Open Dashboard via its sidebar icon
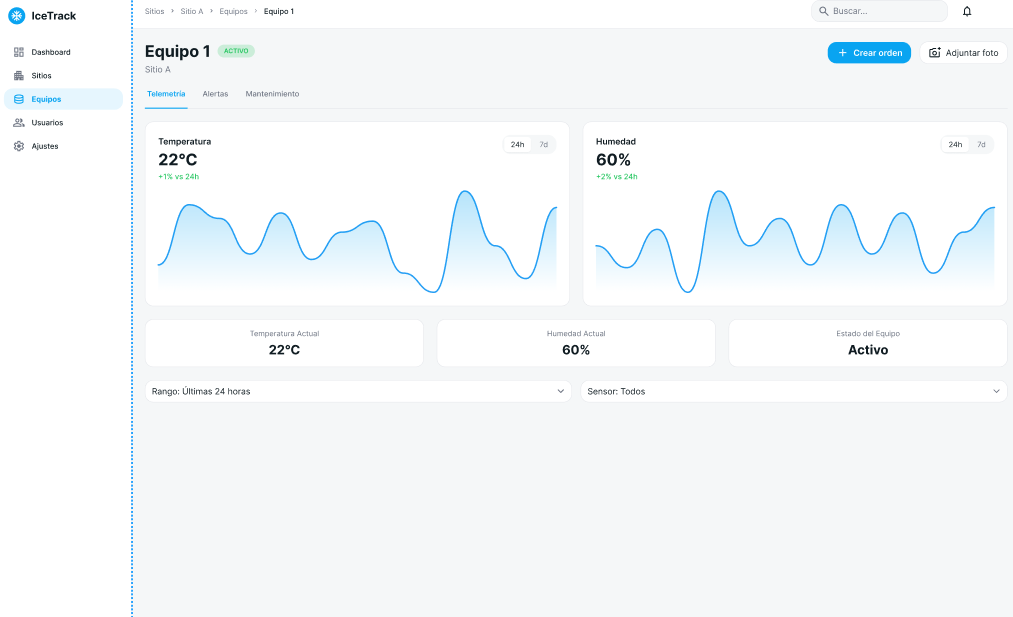 click(19, 52)
